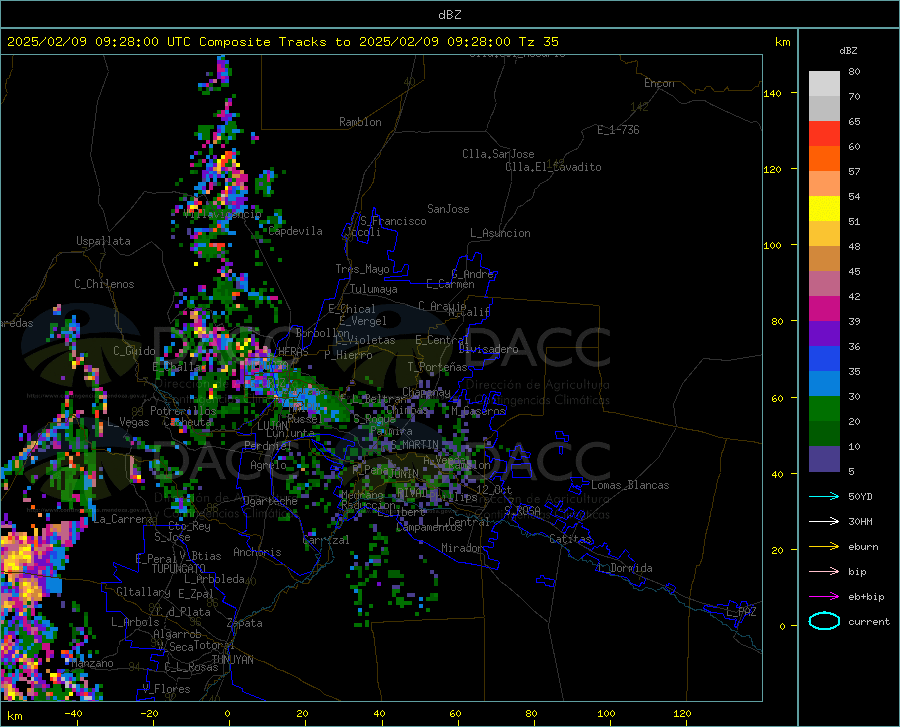Click the Mirador map label
900x727 pixels.
click(461, 548)
